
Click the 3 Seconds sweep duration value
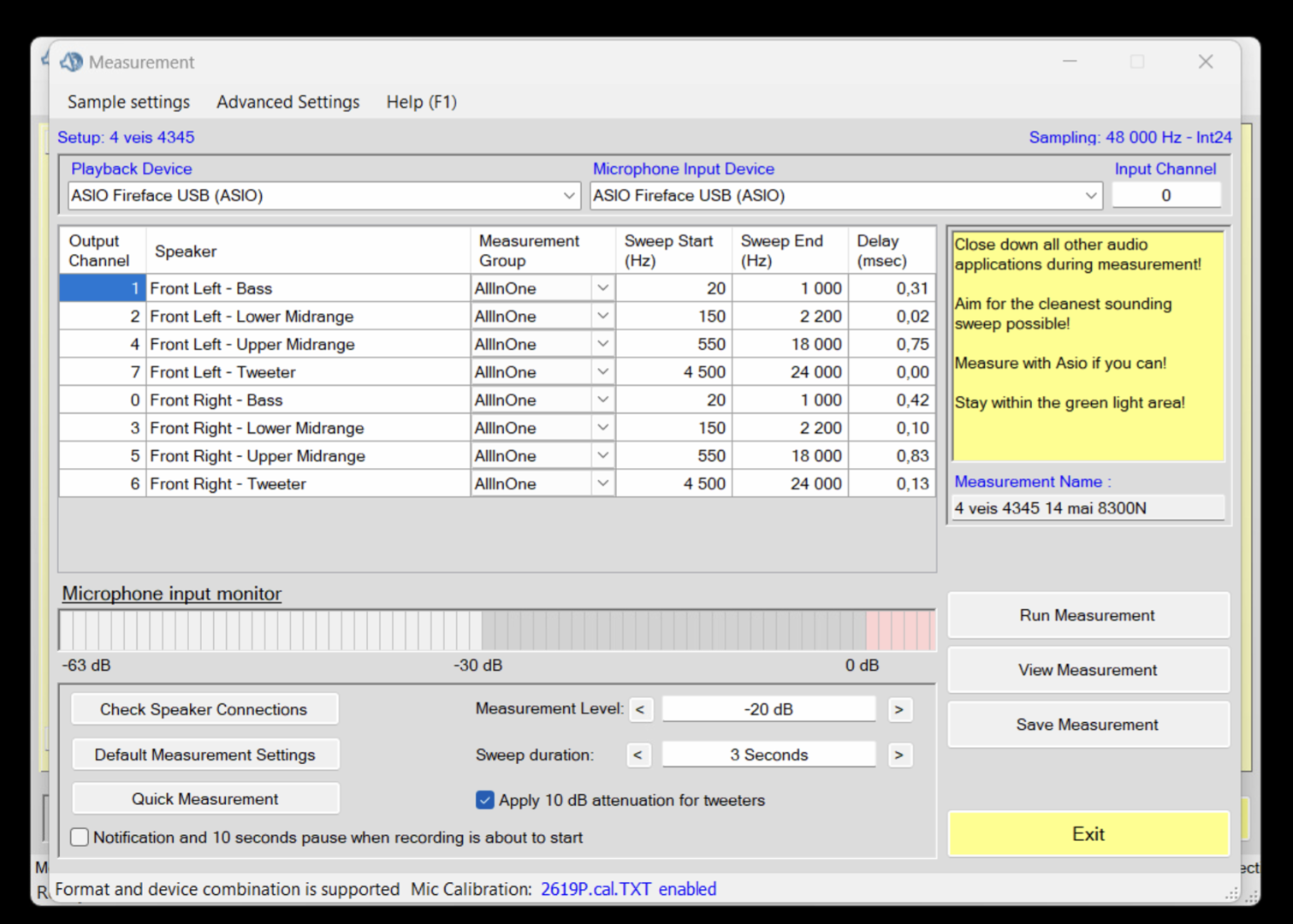pyautogui.click(x=768, y=755)
